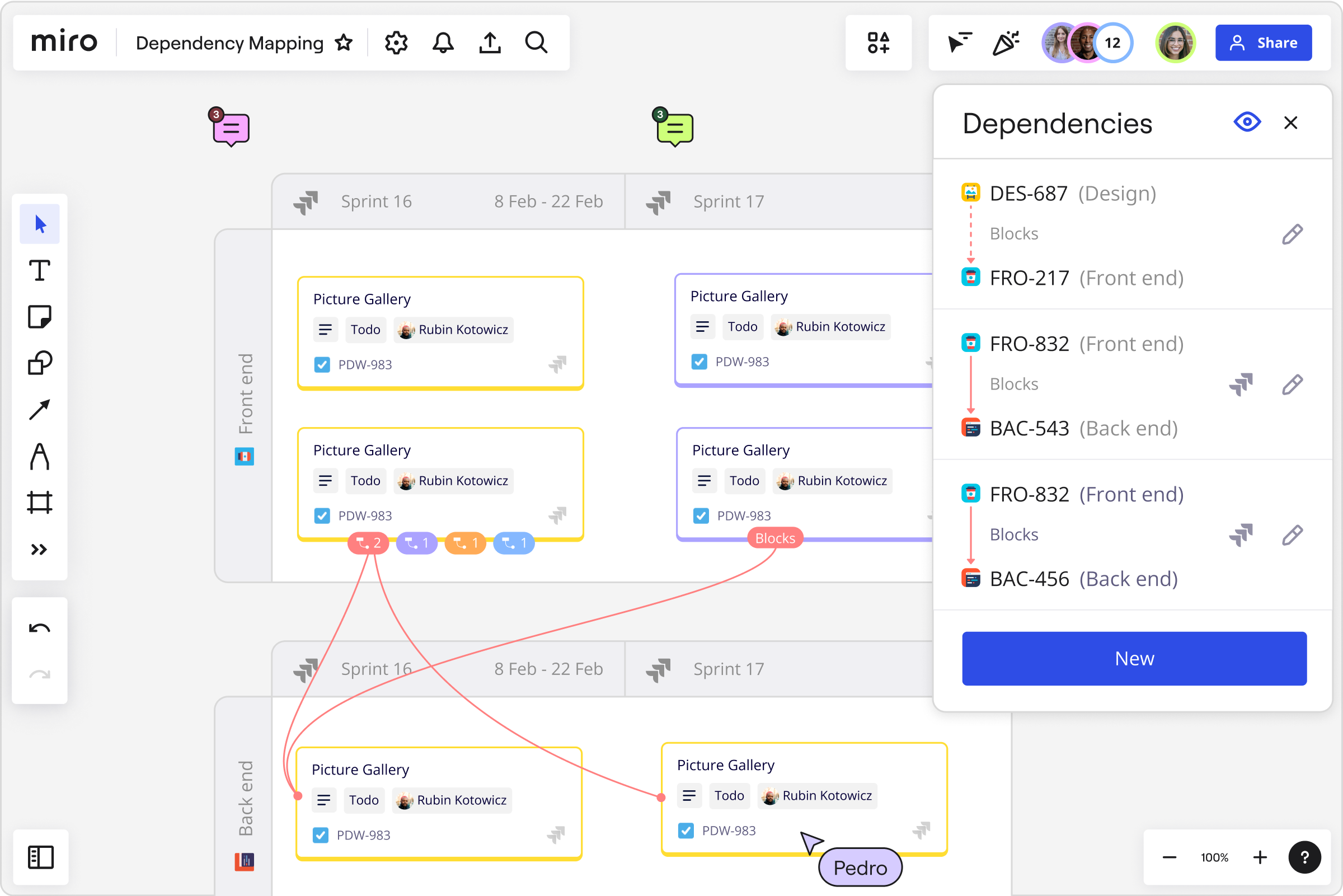The image size is (1343, 896).
Task: Edit the DES-687 blocks dependency
Action: (x=1292, y=234)
